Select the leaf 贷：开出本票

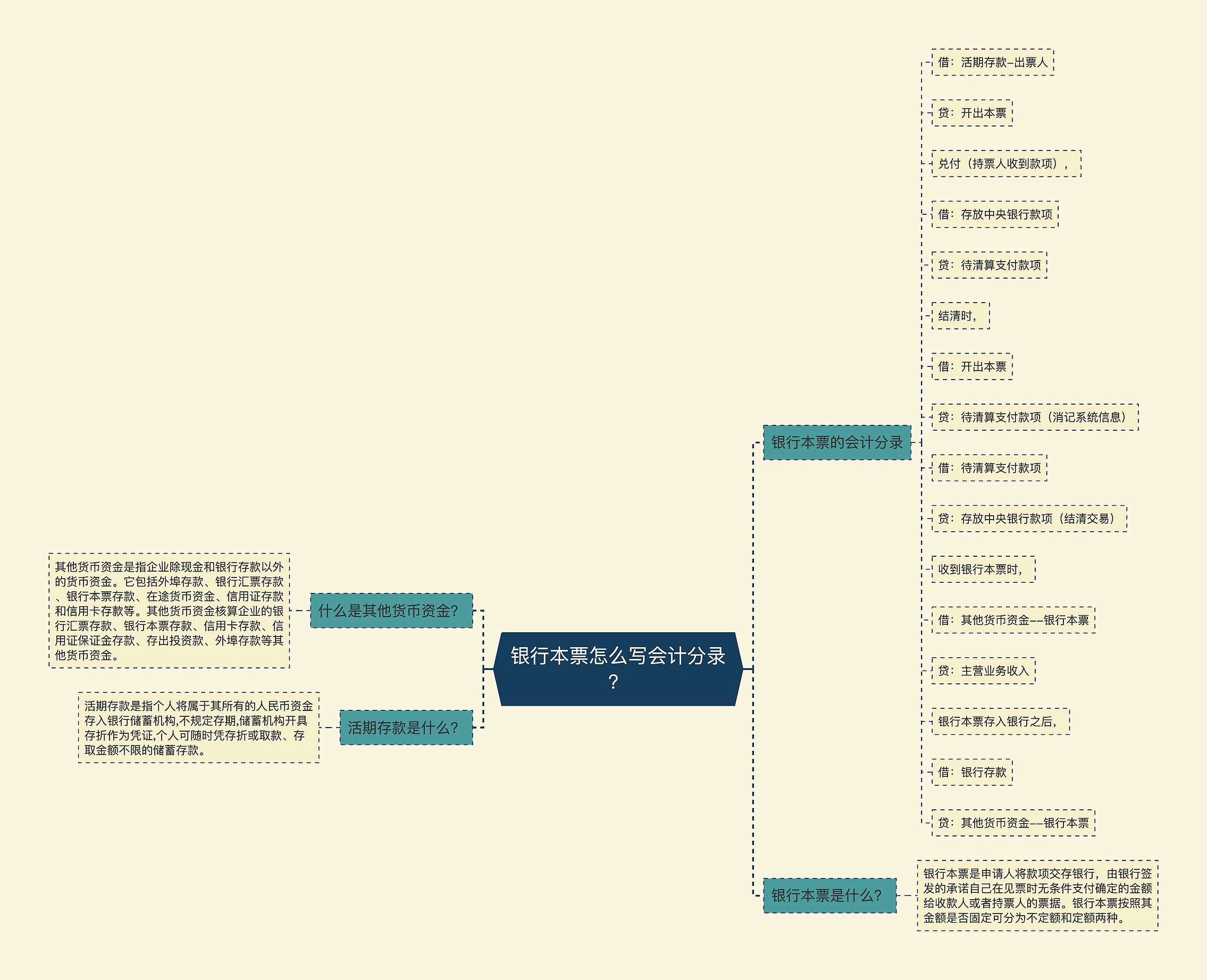(971, 113)
